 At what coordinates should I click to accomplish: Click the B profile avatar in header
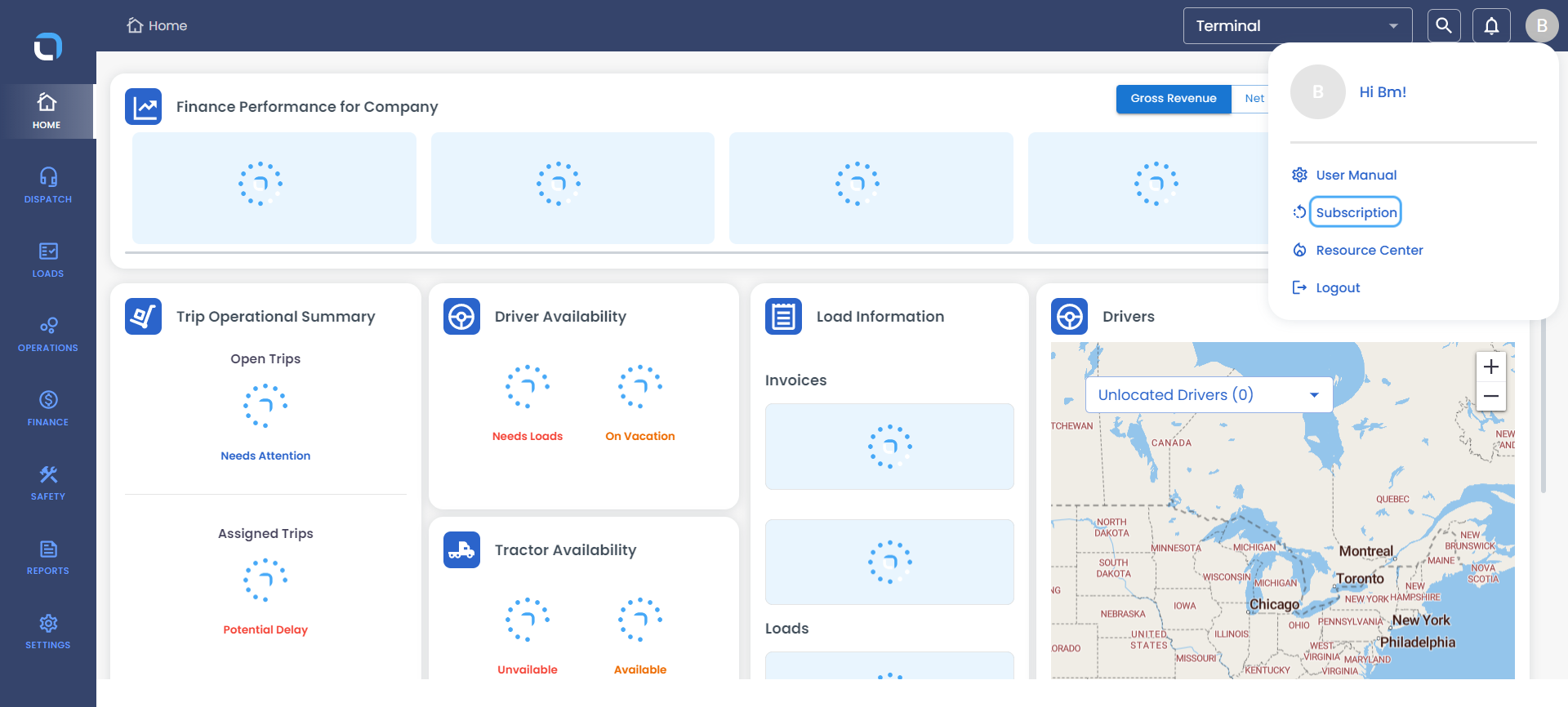[1542, 25]
